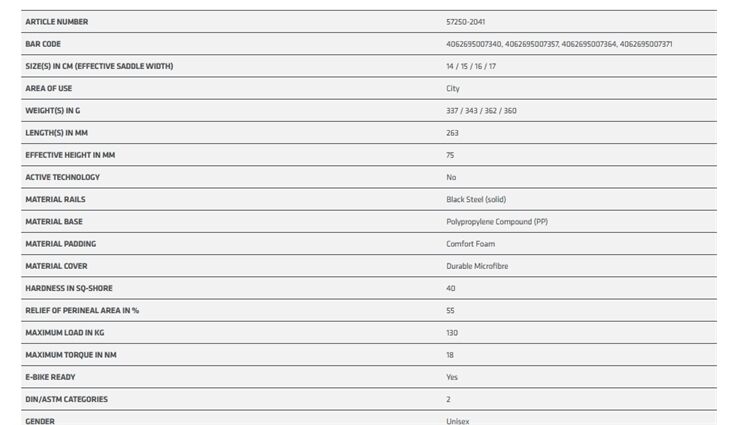Select the effective height value 75

tap(451, 155)
